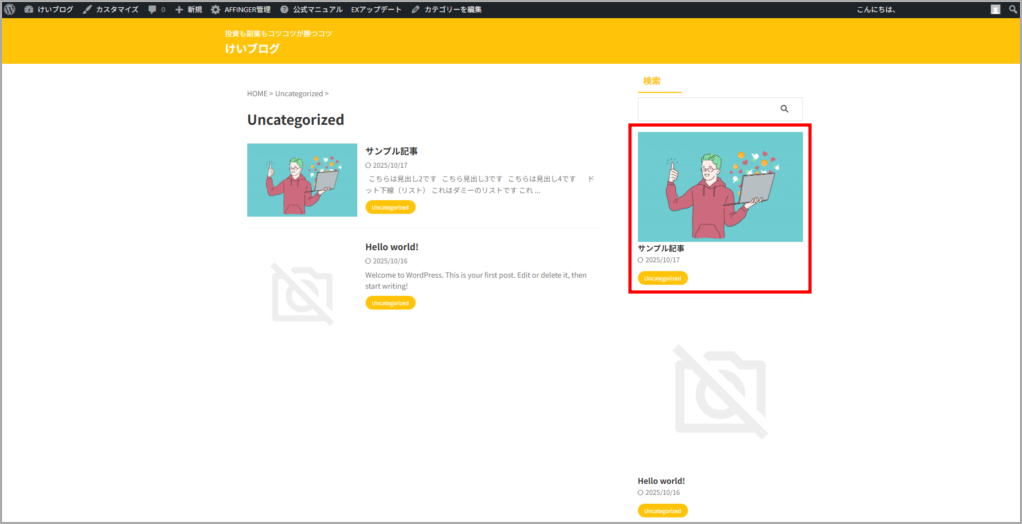Open the Hello world! post in main list
Viewport: 1022px width, 524px height.
[x=391, y=246]
